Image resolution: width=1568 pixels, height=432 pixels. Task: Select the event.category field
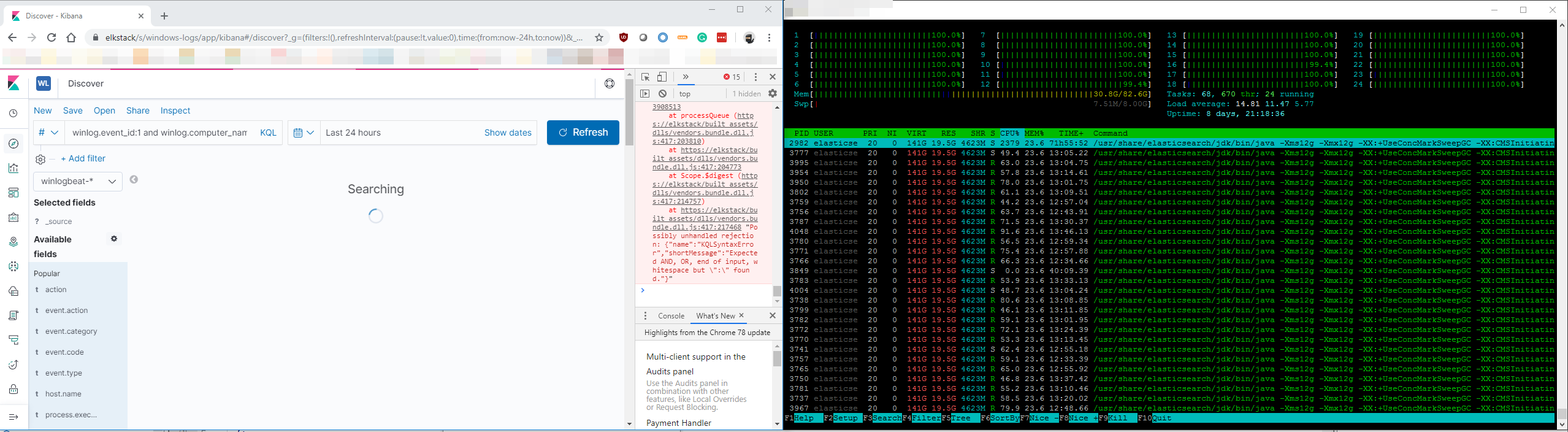click(71, 331)
